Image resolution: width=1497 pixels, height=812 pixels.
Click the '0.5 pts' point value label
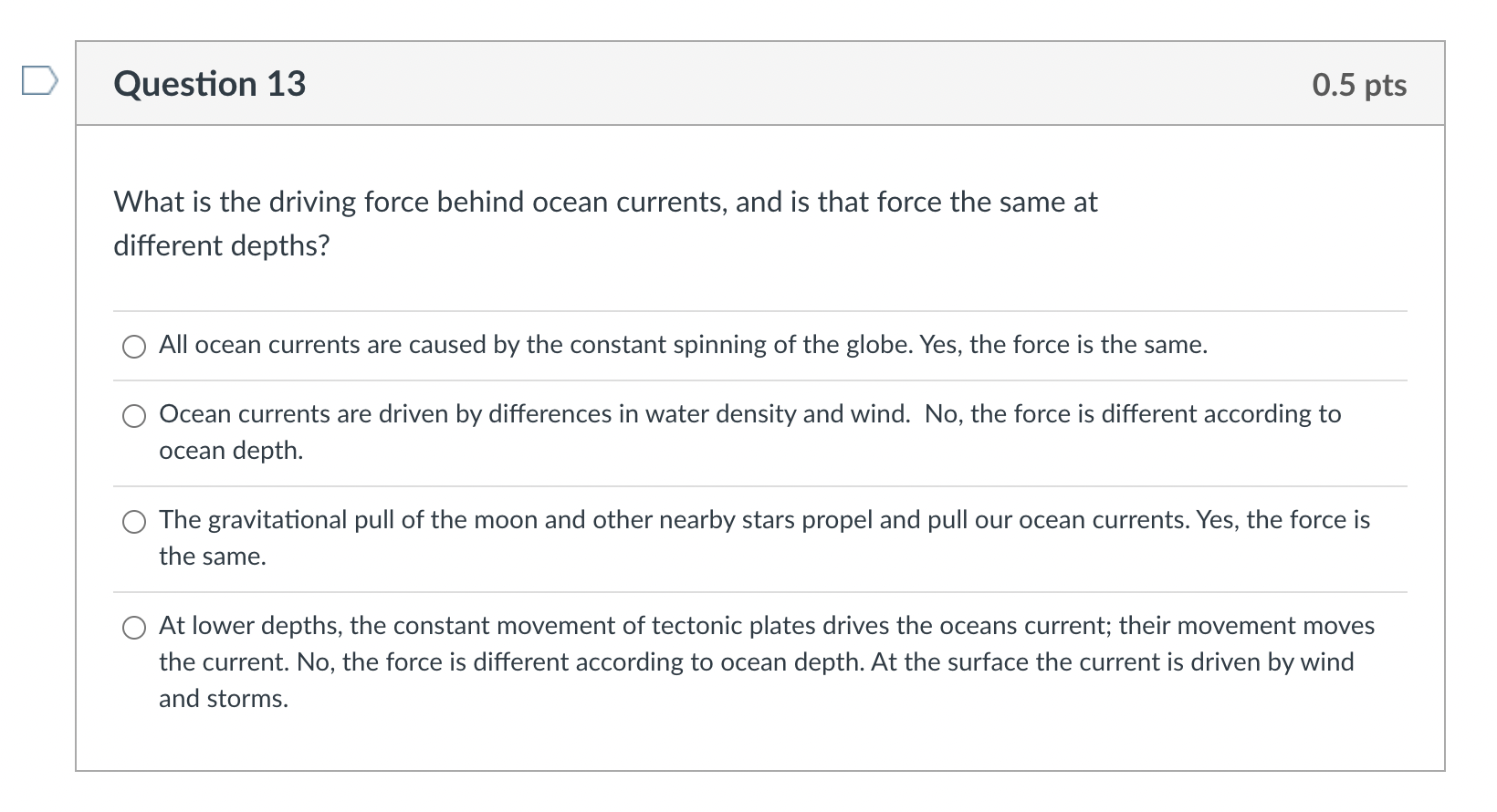pyautogui.click(x=1358, y=84)
